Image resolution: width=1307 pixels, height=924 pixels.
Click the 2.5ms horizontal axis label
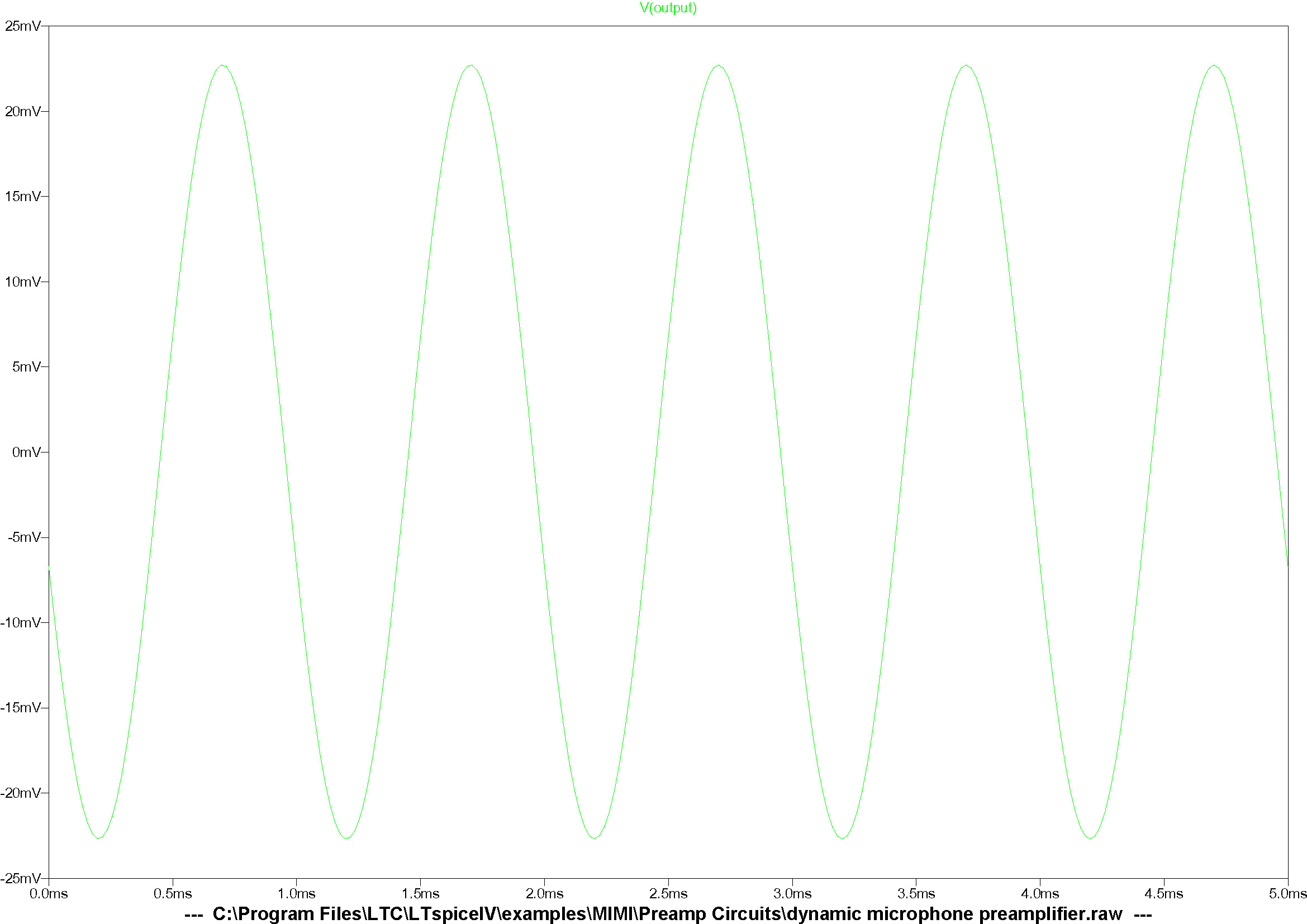tap(668, 894)
